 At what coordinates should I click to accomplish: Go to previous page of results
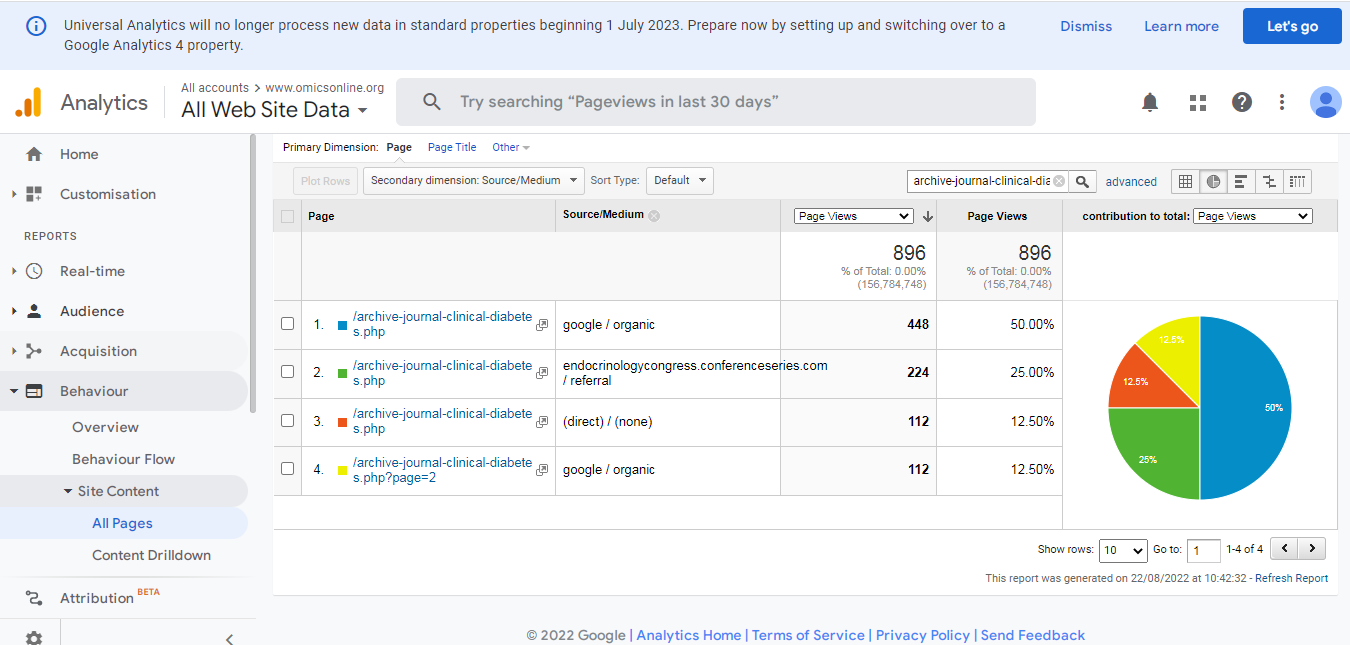pyautogui.click(x=1285, y=548)
